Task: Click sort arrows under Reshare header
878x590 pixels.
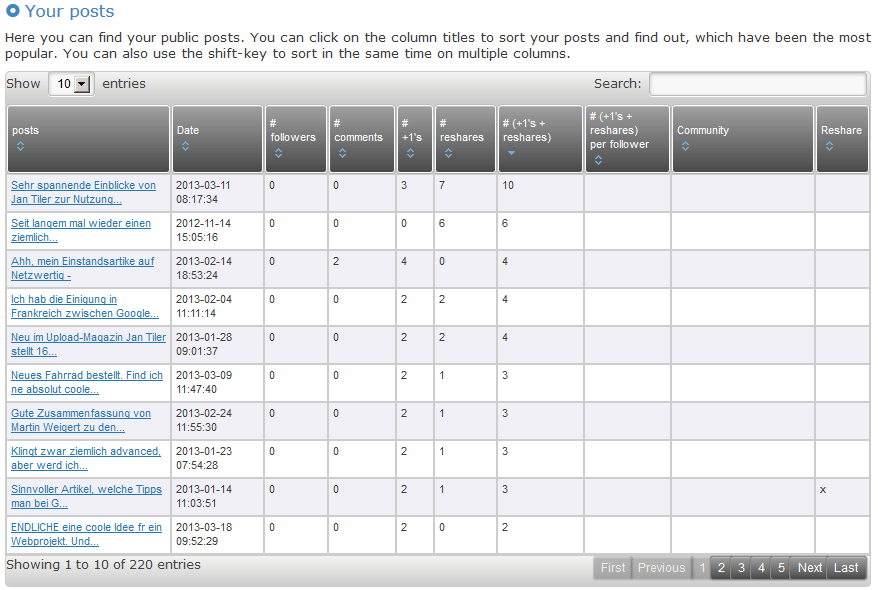Action: pos(829,146)
